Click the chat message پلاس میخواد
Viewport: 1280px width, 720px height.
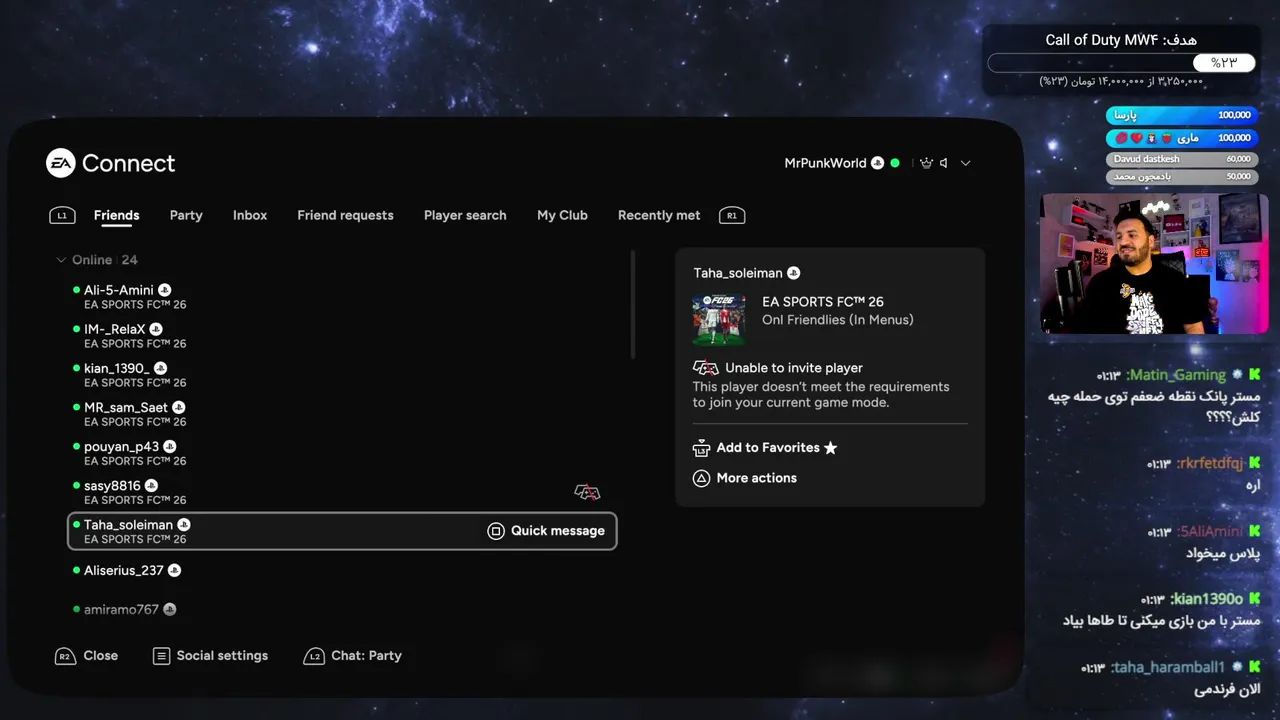[1223, 553]
